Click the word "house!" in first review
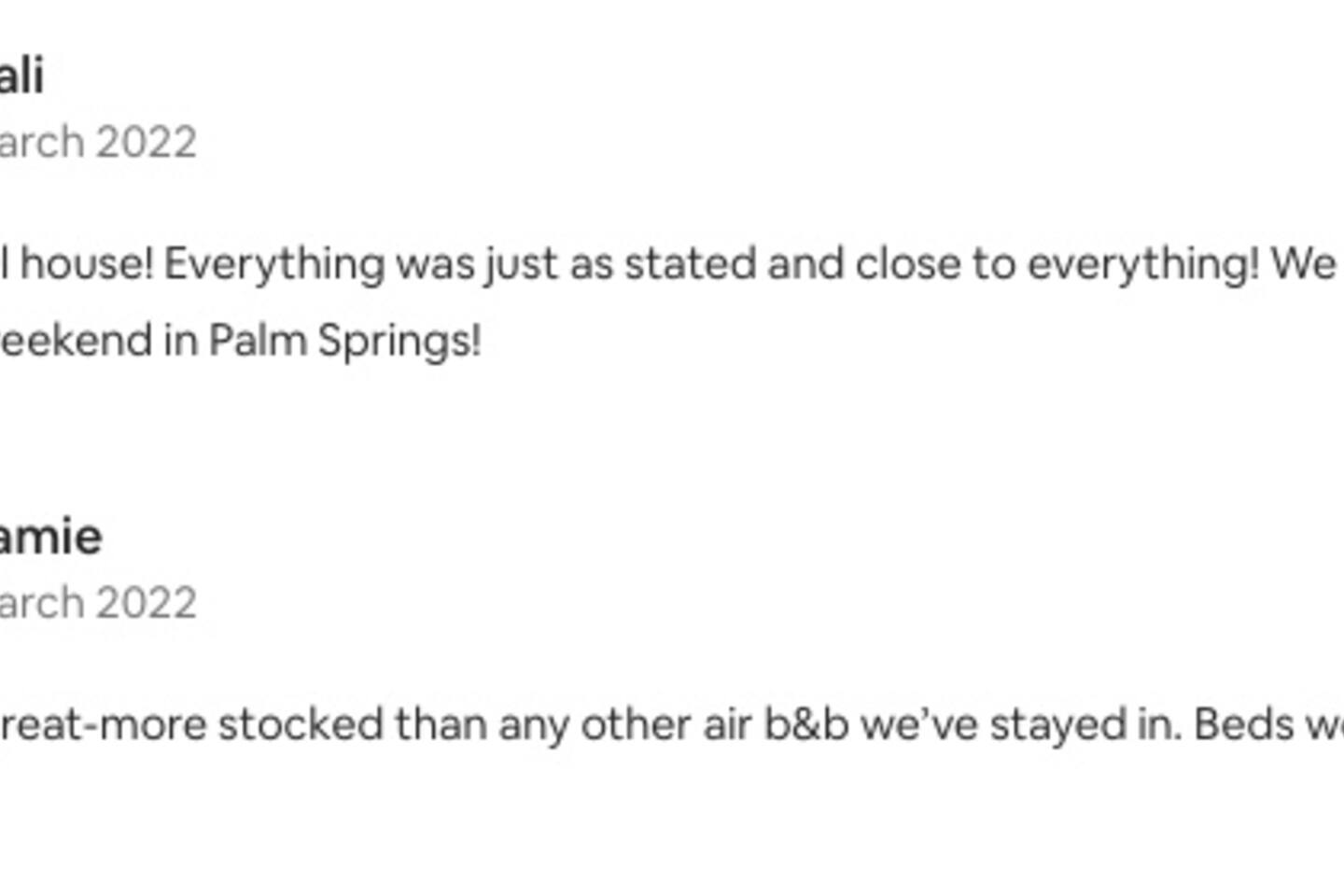 [x=87, y=264]
